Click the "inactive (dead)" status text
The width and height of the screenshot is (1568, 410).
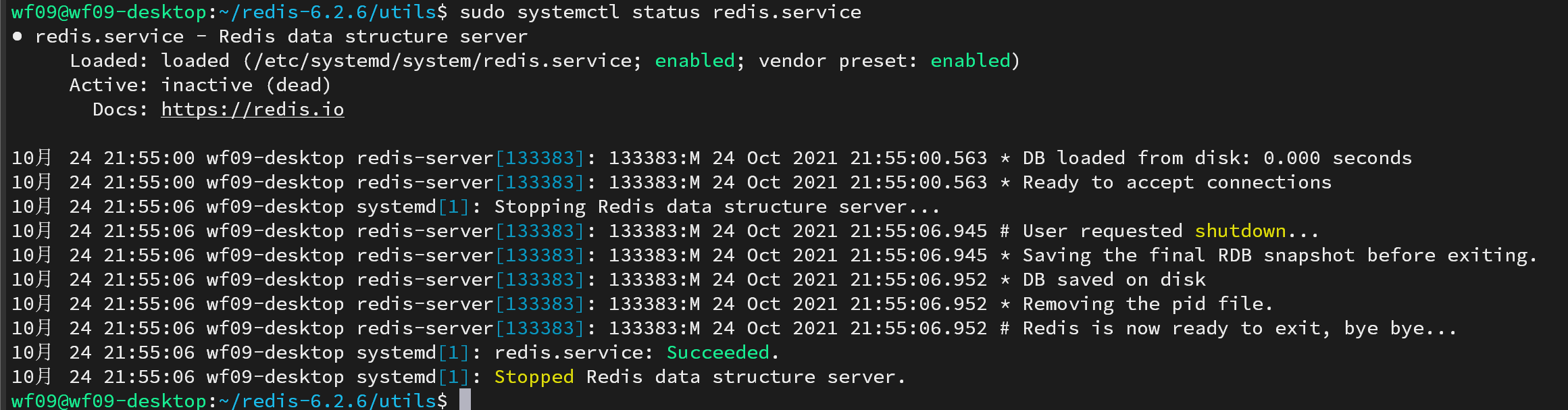pos(246,85)
